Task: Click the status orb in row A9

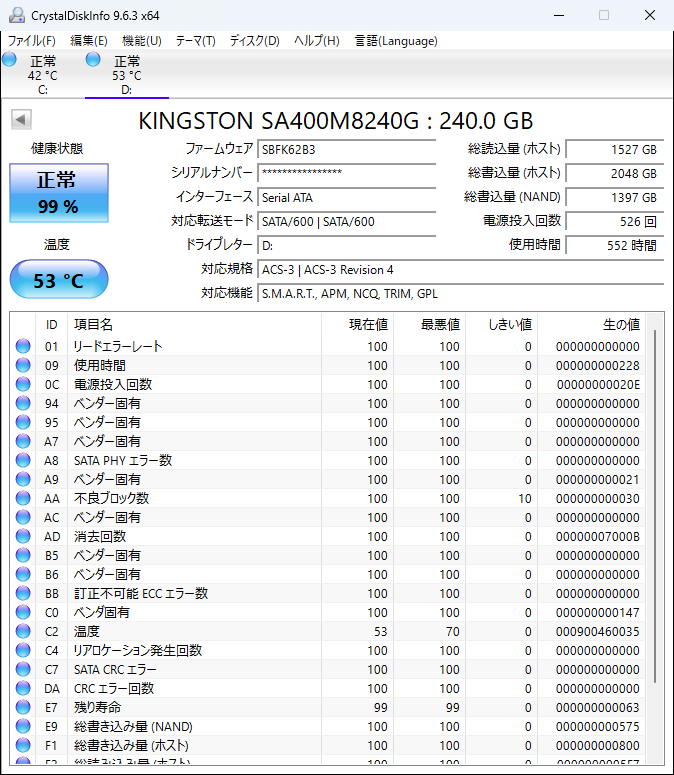Action: (x=23, y=479)
